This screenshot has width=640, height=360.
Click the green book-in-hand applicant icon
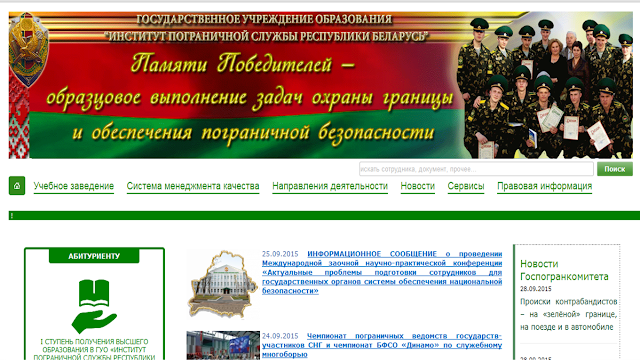94,306
